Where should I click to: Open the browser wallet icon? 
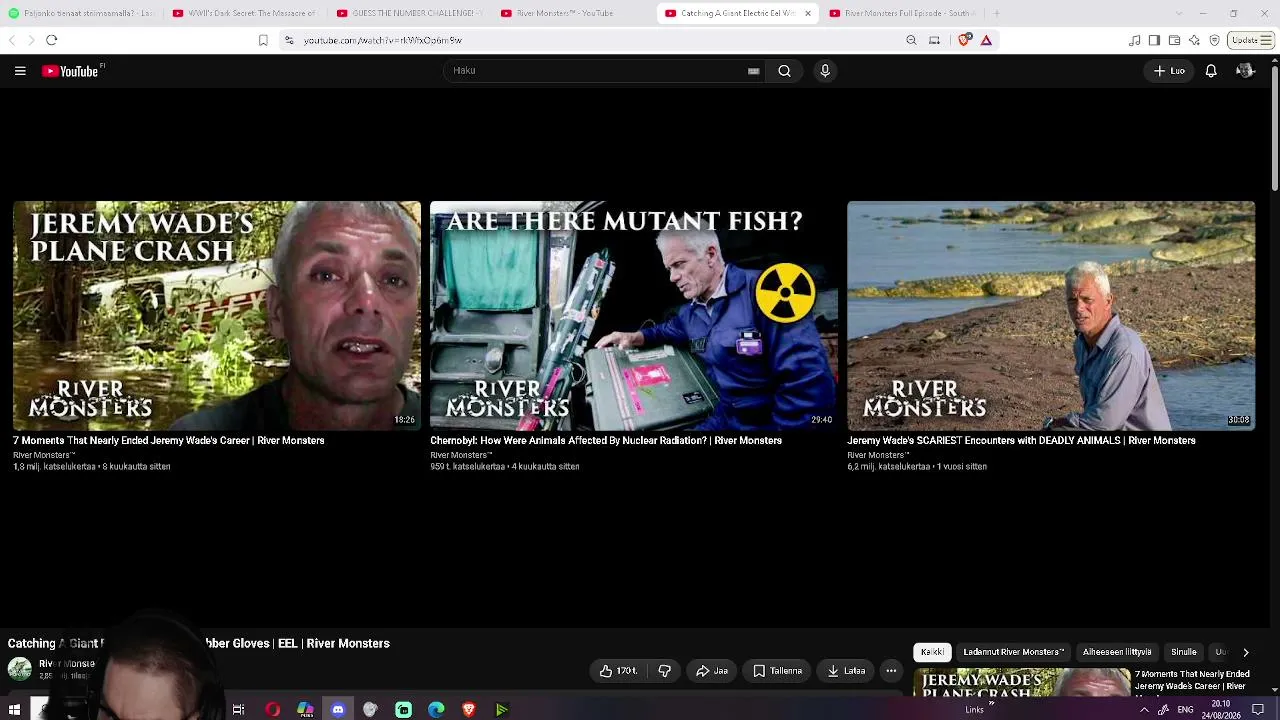(x=1174, y=40)
